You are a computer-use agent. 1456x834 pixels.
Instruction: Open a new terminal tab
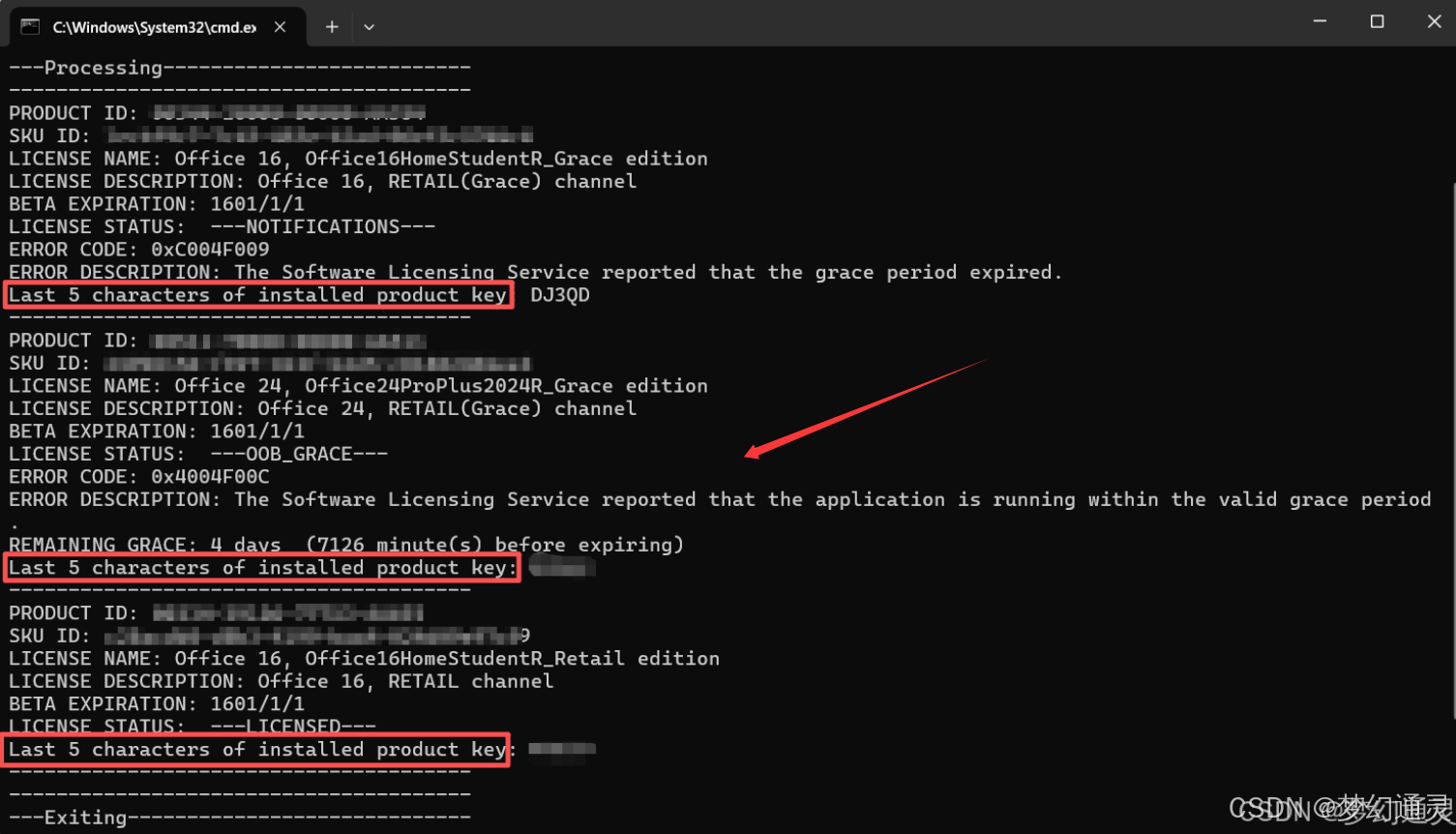(332, 27)
